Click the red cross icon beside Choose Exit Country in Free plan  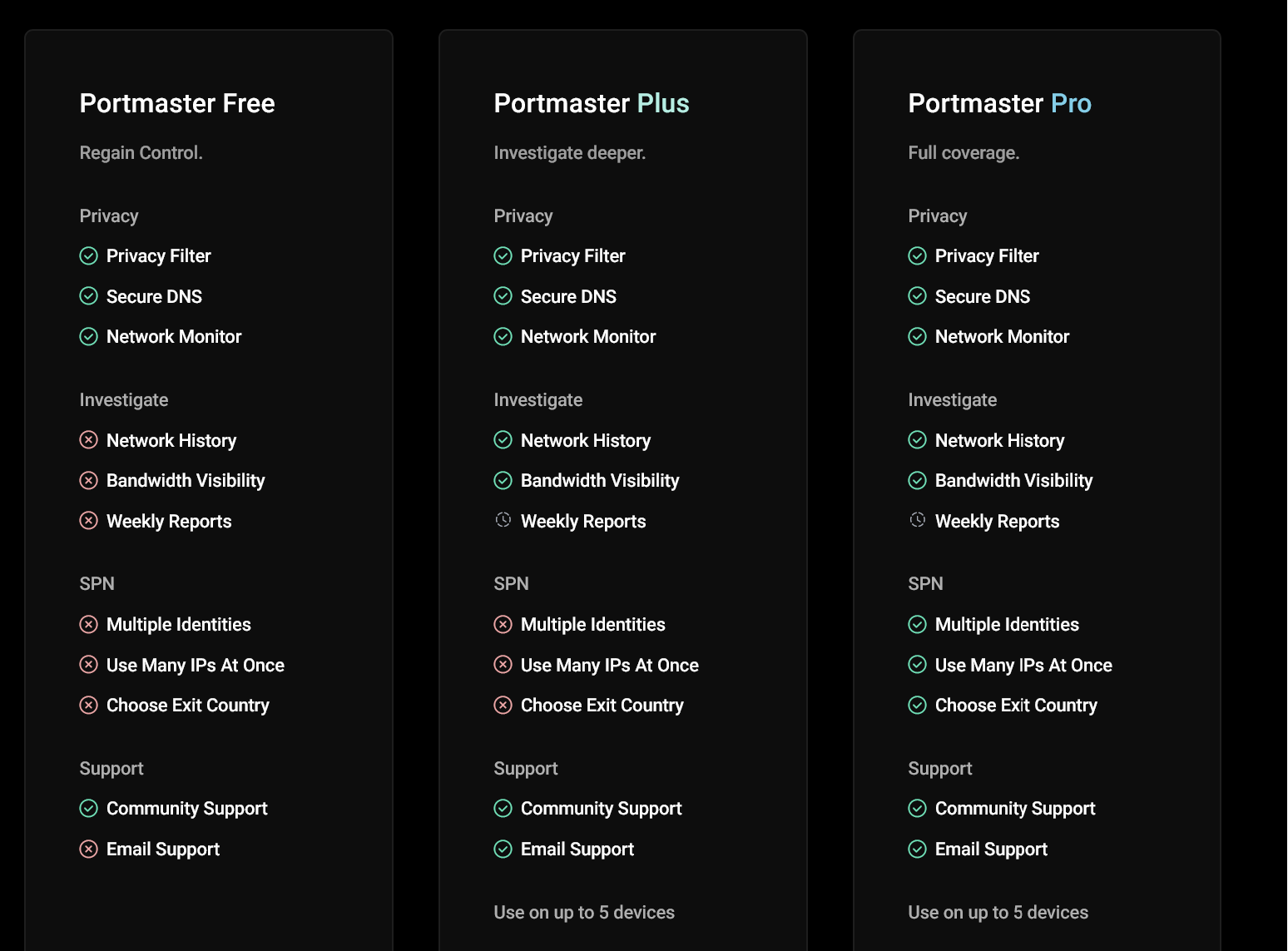[88, 706]
